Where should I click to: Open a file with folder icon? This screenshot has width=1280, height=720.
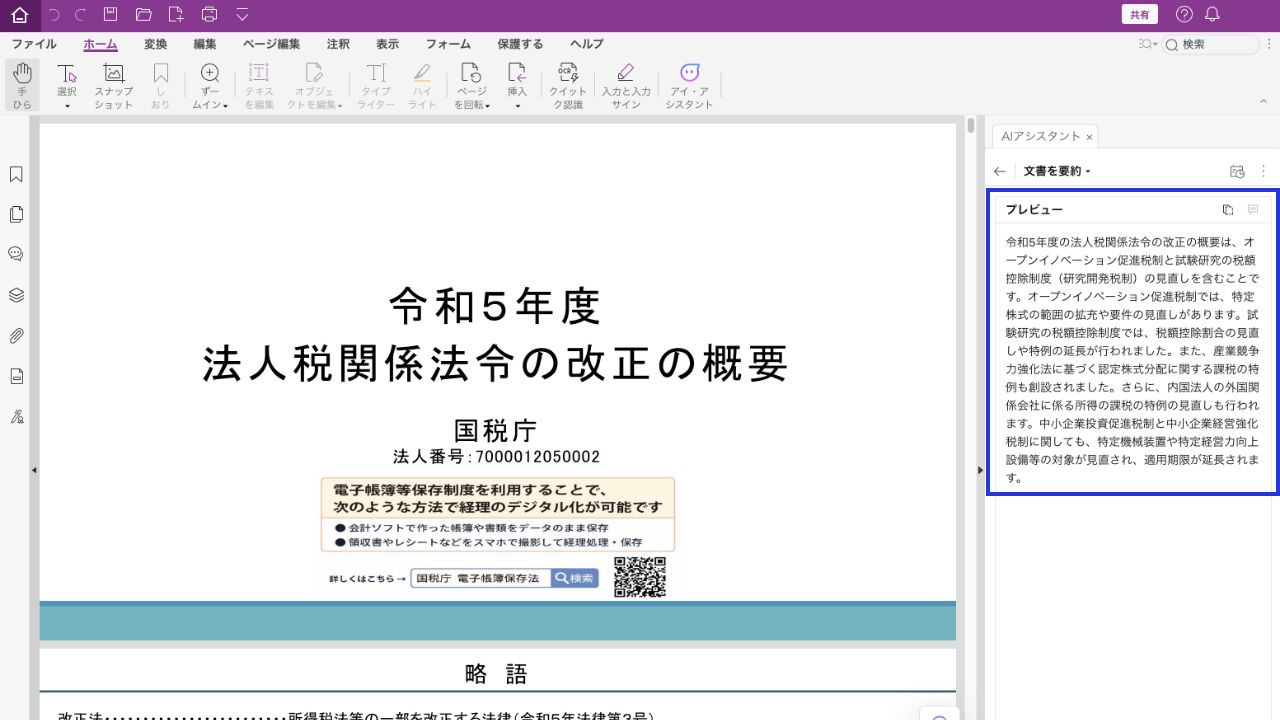pyautogui.click(x=143, y=14)
